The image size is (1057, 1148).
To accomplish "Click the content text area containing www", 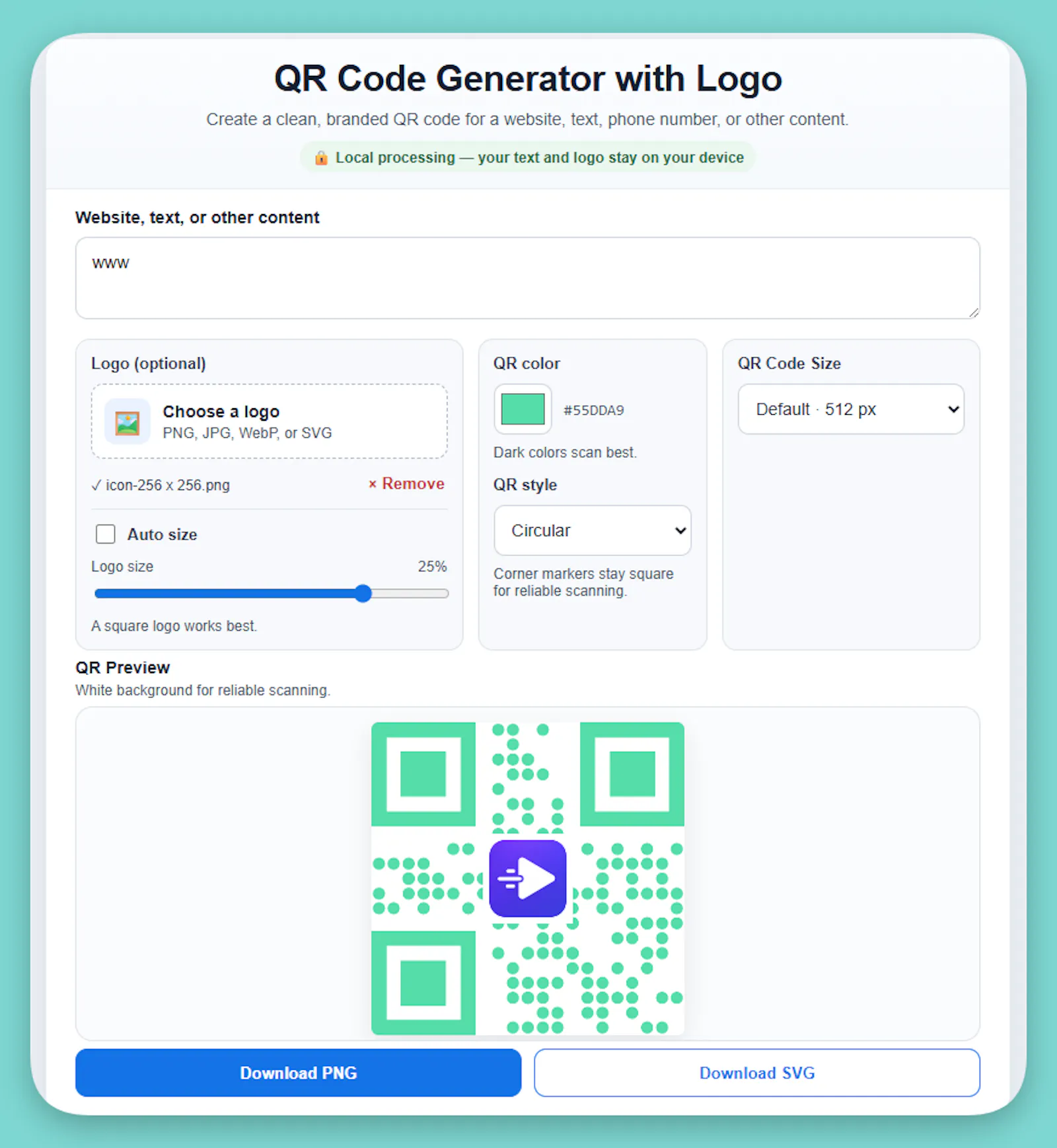I will [x=527, y=278].
